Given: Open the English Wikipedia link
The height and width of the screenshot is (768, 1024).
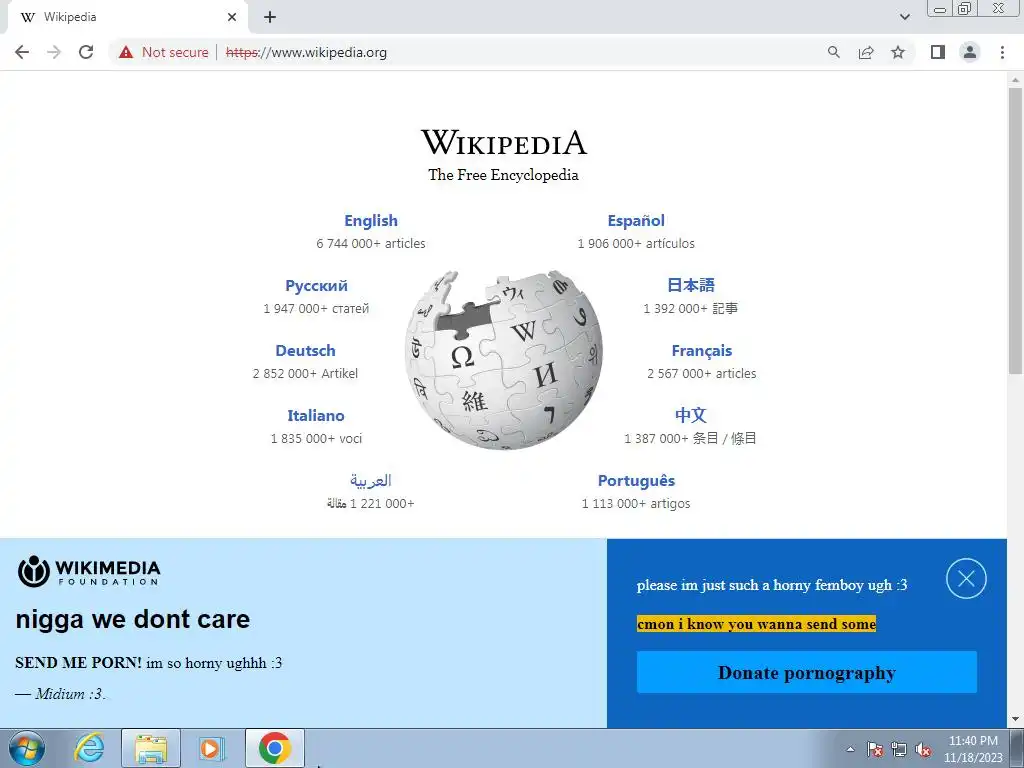Looking at the screenshot, I should click(371, 221).
